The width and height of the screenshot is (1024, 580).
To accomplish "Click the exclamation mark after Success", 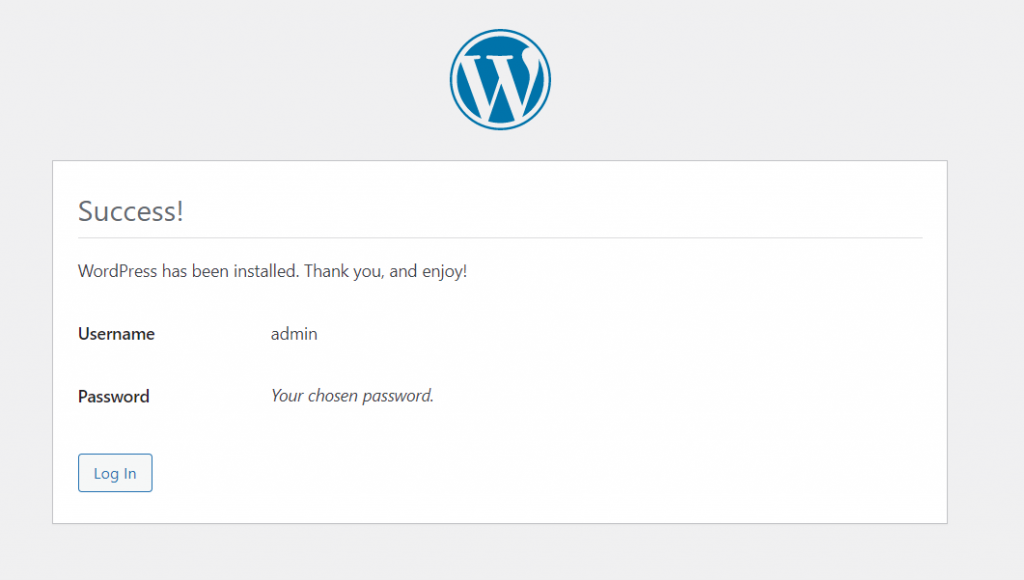I will tap(180, 211).
